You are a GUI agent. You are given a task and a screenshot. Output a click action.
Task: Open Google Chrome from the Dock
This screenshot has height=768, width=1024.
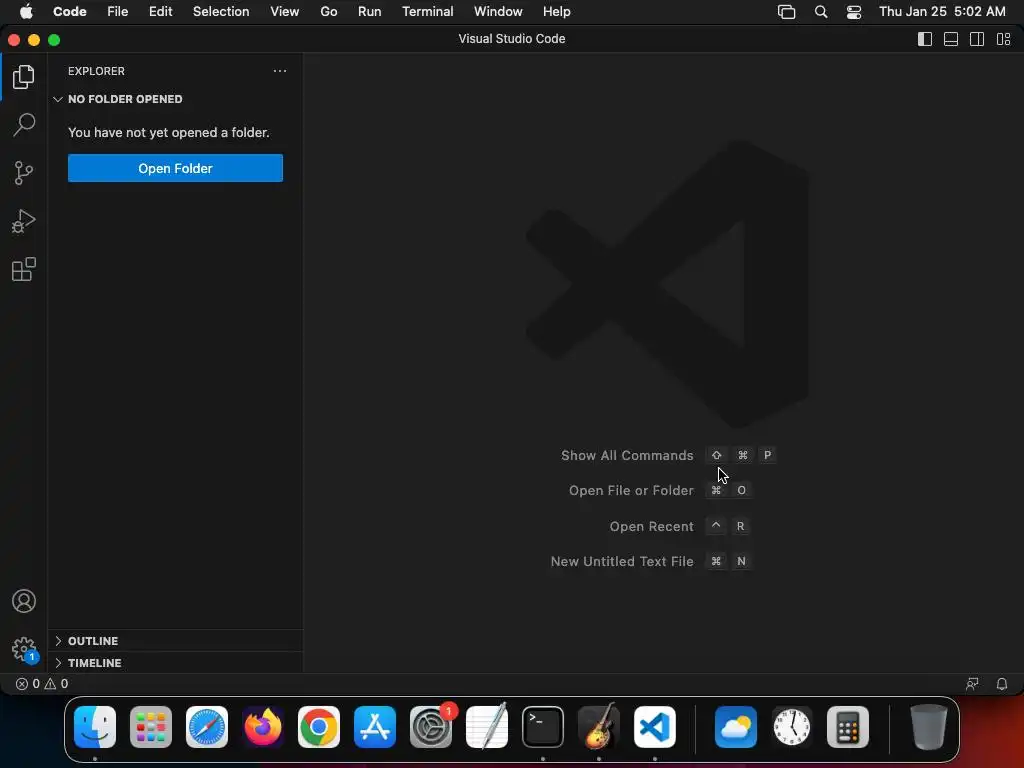click(x=319, y=727)
